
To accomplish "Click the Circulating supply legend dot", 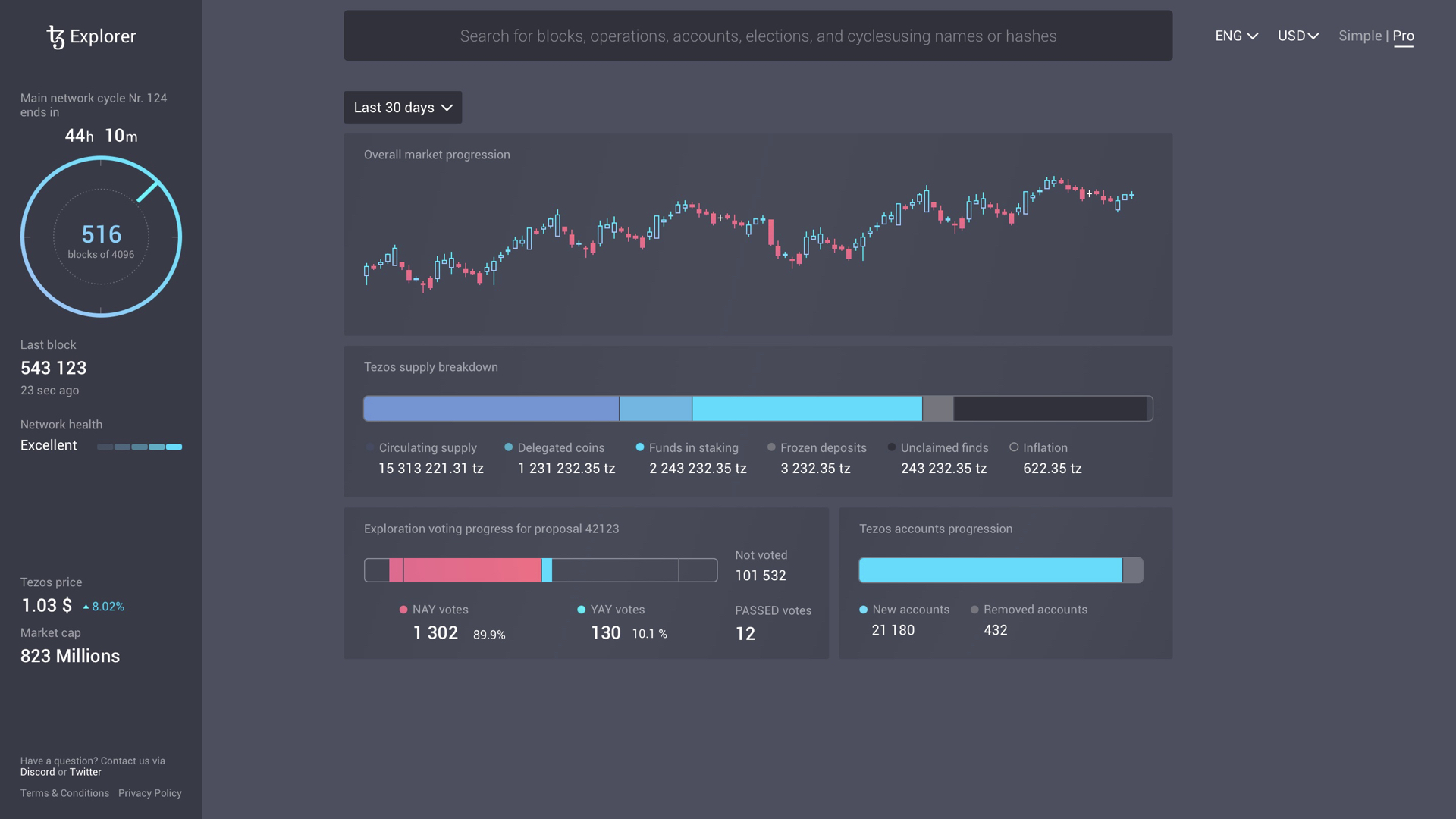I will click(369, 448).
